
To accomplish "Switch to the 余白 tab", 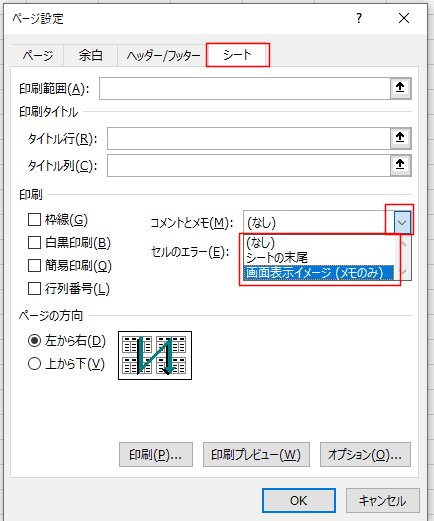I will point(90,55).
